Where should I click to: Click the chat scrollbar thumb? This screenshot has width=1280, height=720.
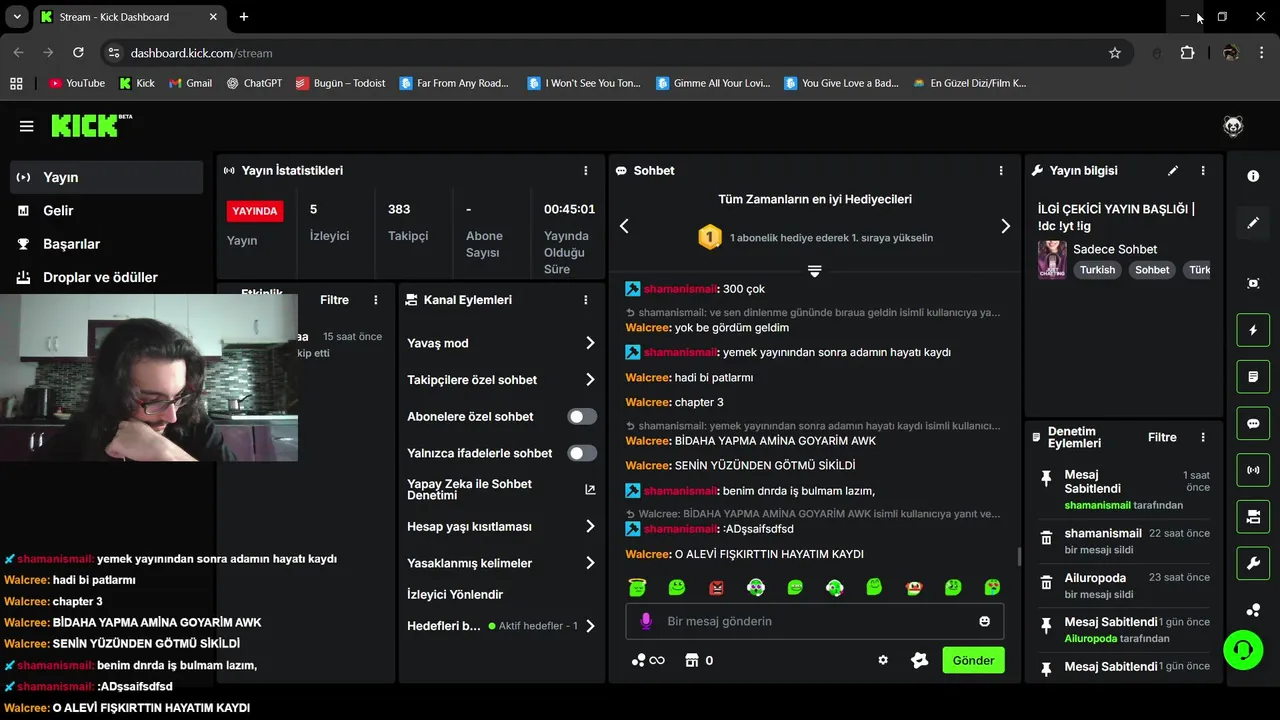pos(1019,556)
